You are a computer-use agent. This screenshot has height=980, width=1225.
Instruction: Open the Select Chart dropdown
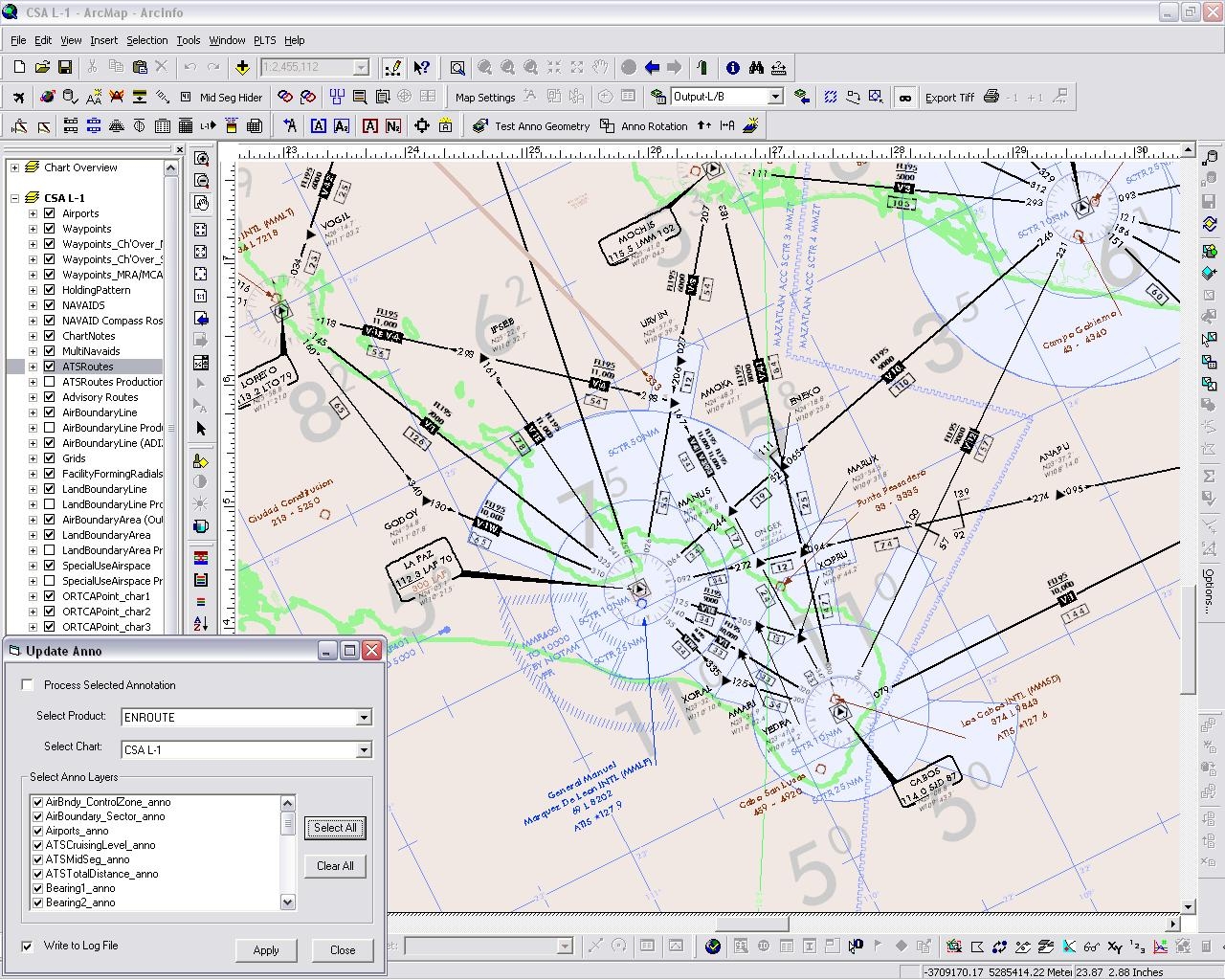(x=364, y=749)
